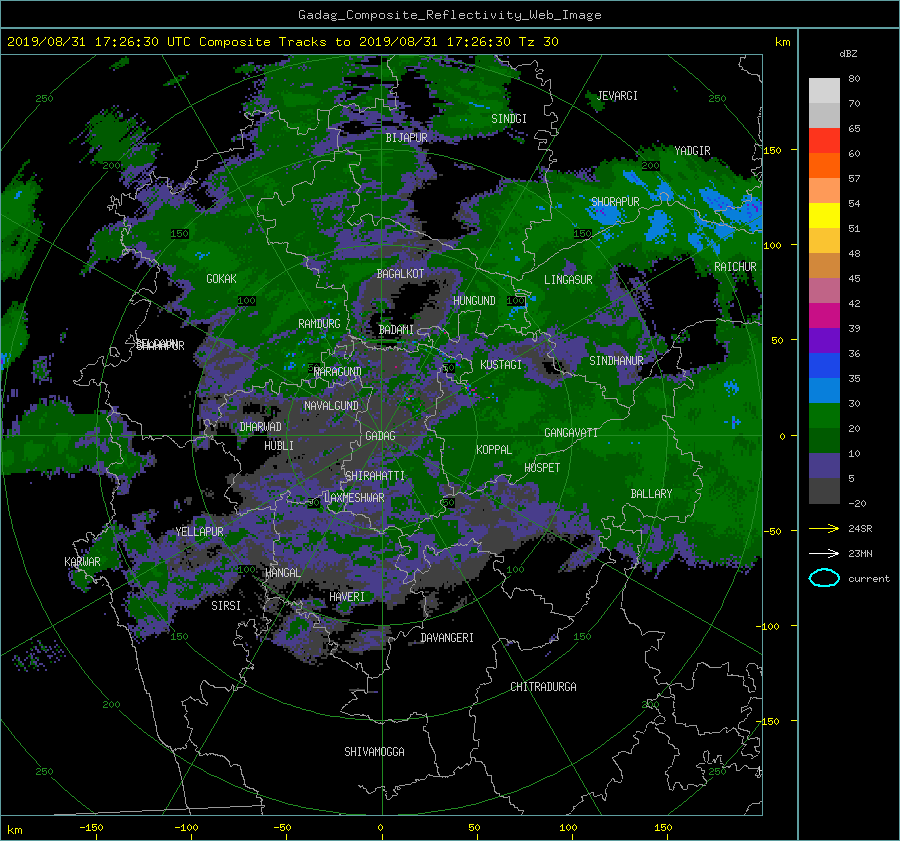Click the SHIRAHATTI city label

pyautogui.click(x=375, y=476)
